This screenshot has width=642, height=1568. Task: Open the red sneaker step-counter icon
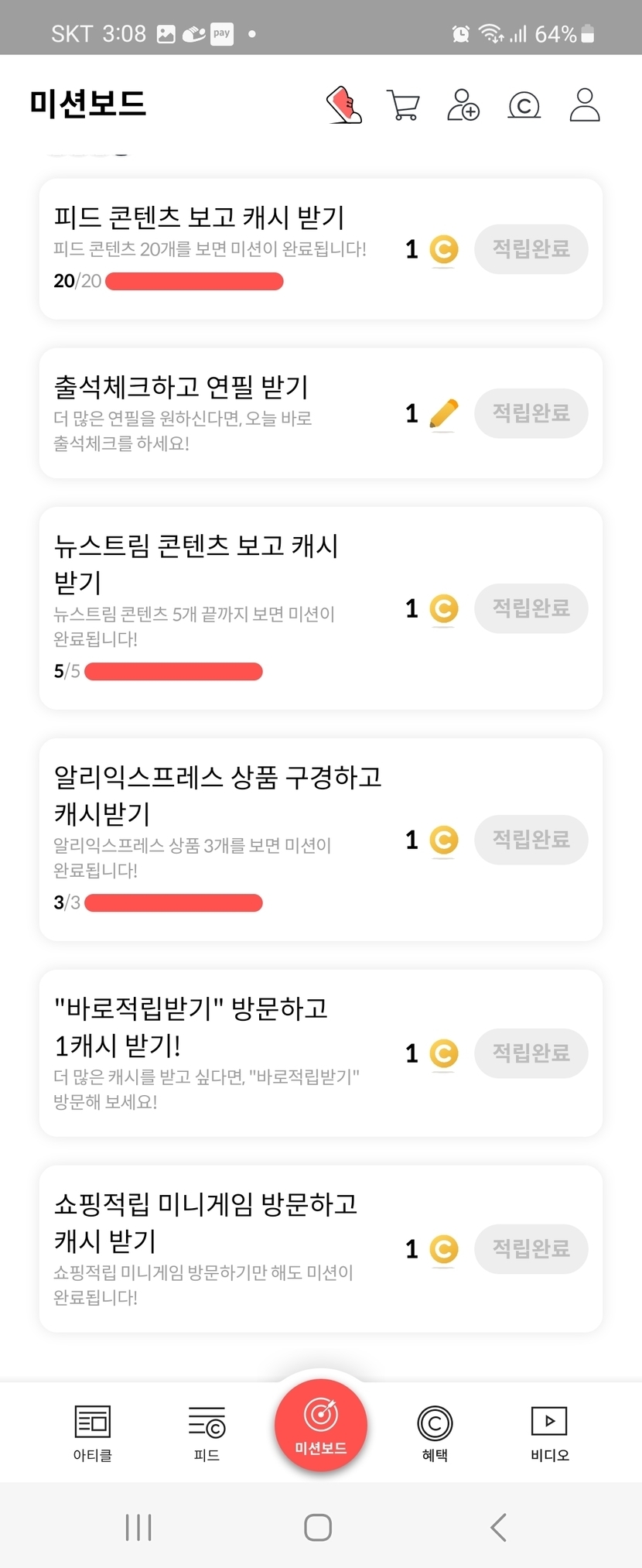[x=344, y=104]
